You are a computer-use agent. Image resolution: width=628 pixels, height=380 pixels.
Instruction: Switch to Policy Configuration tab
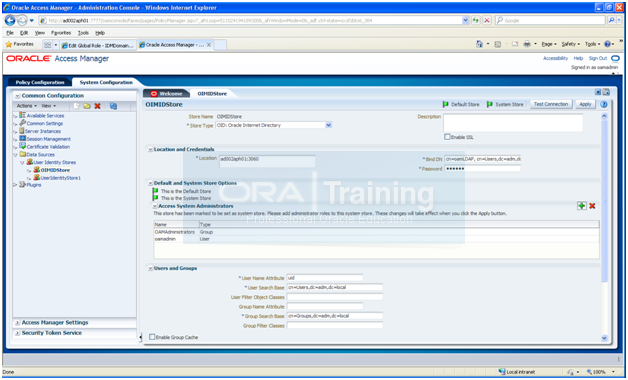coord(40,82)
